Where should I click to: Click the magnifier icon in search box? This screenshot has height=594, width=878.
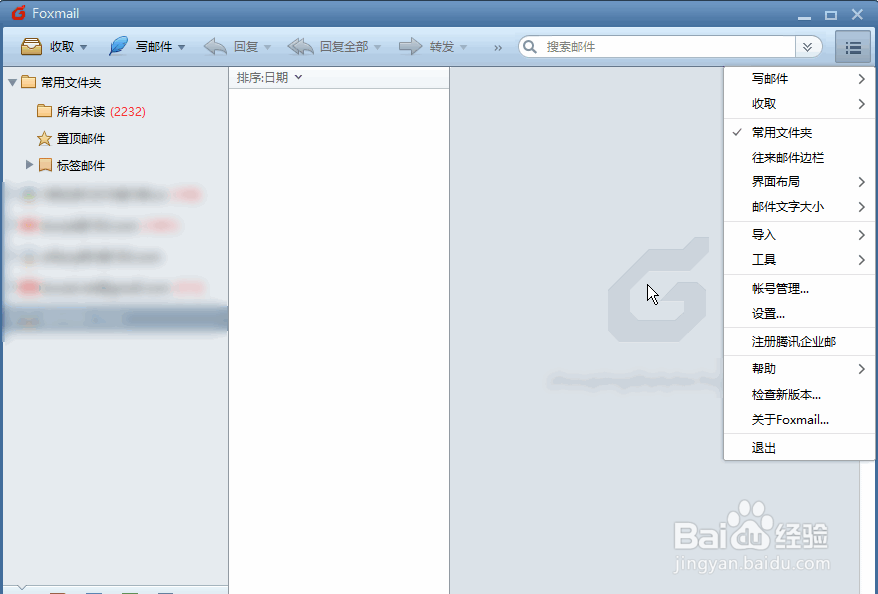click(530, 46)
